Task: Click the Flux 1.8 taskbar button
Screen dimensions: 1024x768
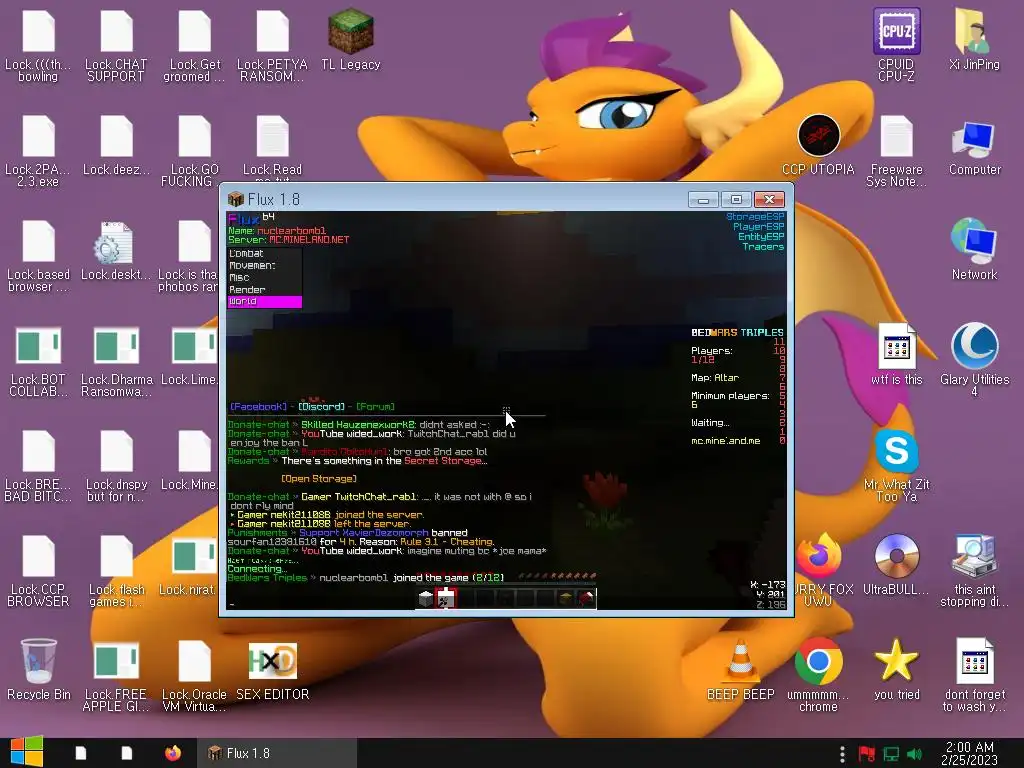Action: 278,753
